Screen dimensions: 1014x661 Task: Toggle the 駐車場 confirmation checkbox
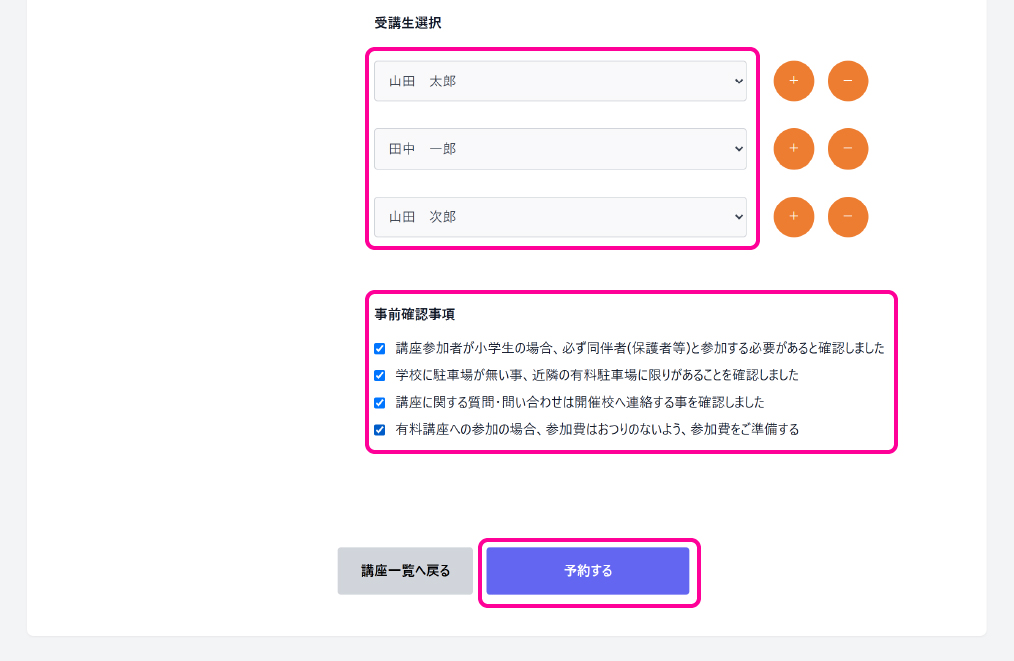(x=380, y=376)
